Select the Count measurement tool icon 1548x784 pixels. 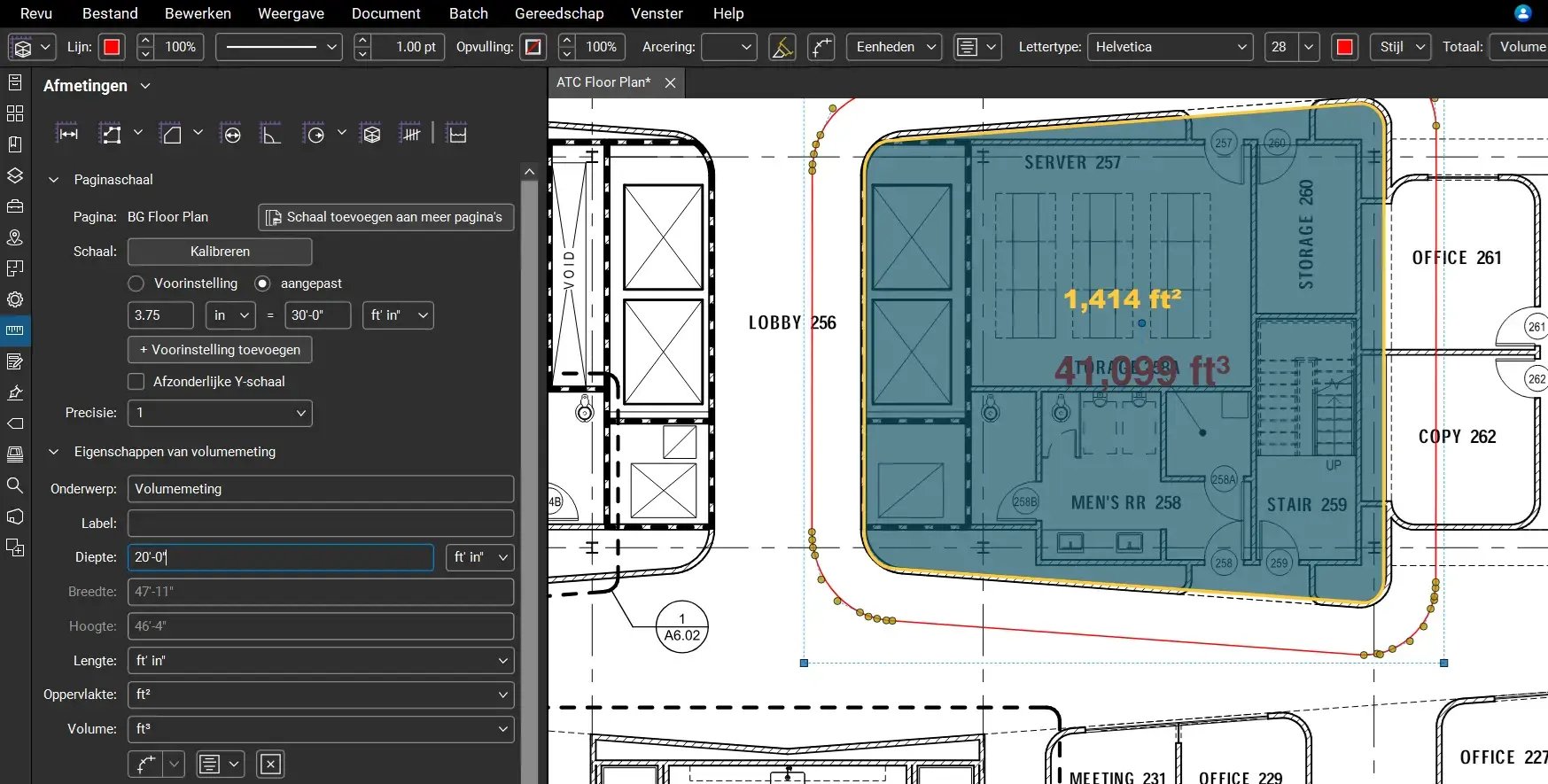coord(411,134)
